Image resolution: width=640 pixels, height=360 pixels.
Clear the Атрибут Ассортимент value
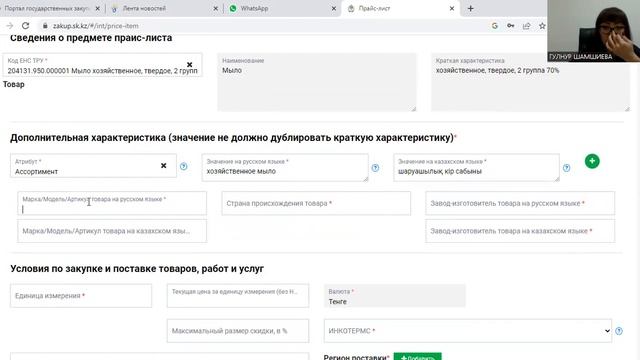pos(163,165)
